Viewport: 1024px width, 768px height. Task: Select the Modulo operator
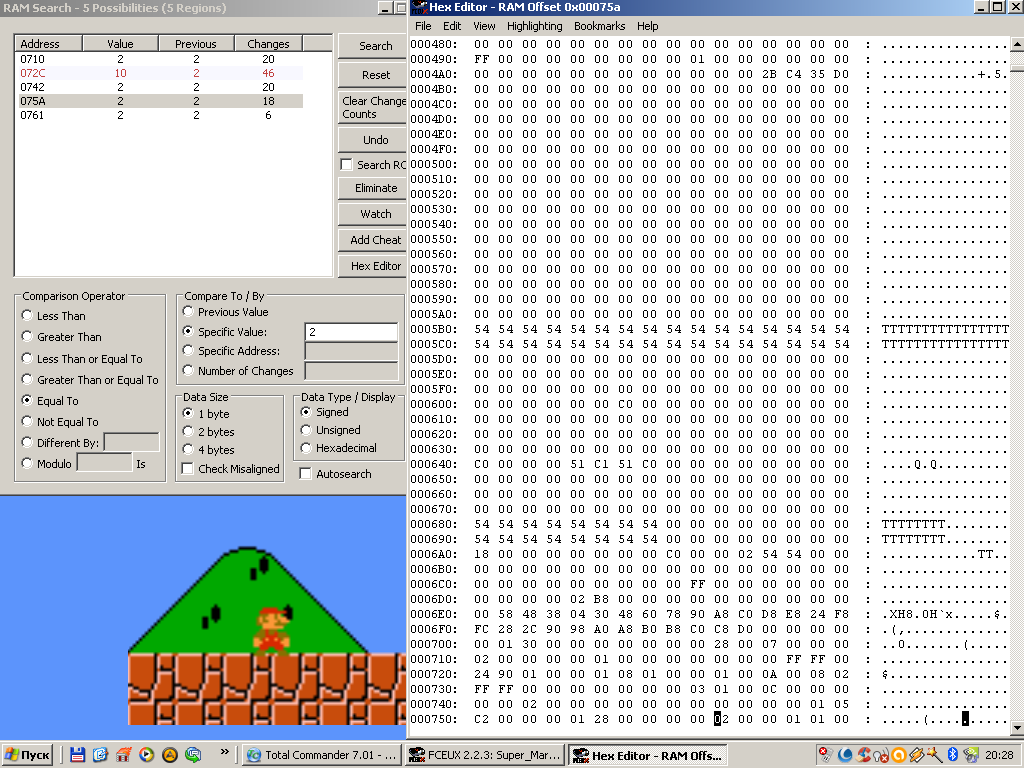(x=27, y=463)
